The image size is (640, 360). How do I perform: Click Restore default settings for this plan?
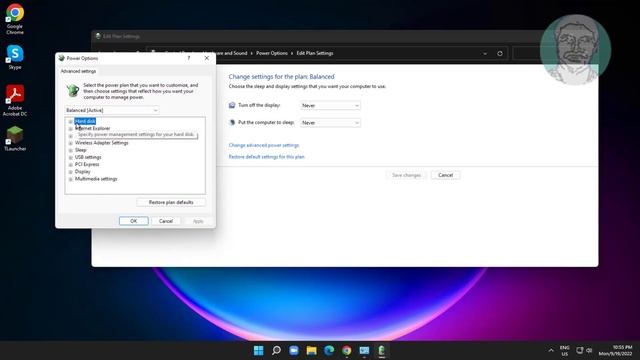point(267,157)
